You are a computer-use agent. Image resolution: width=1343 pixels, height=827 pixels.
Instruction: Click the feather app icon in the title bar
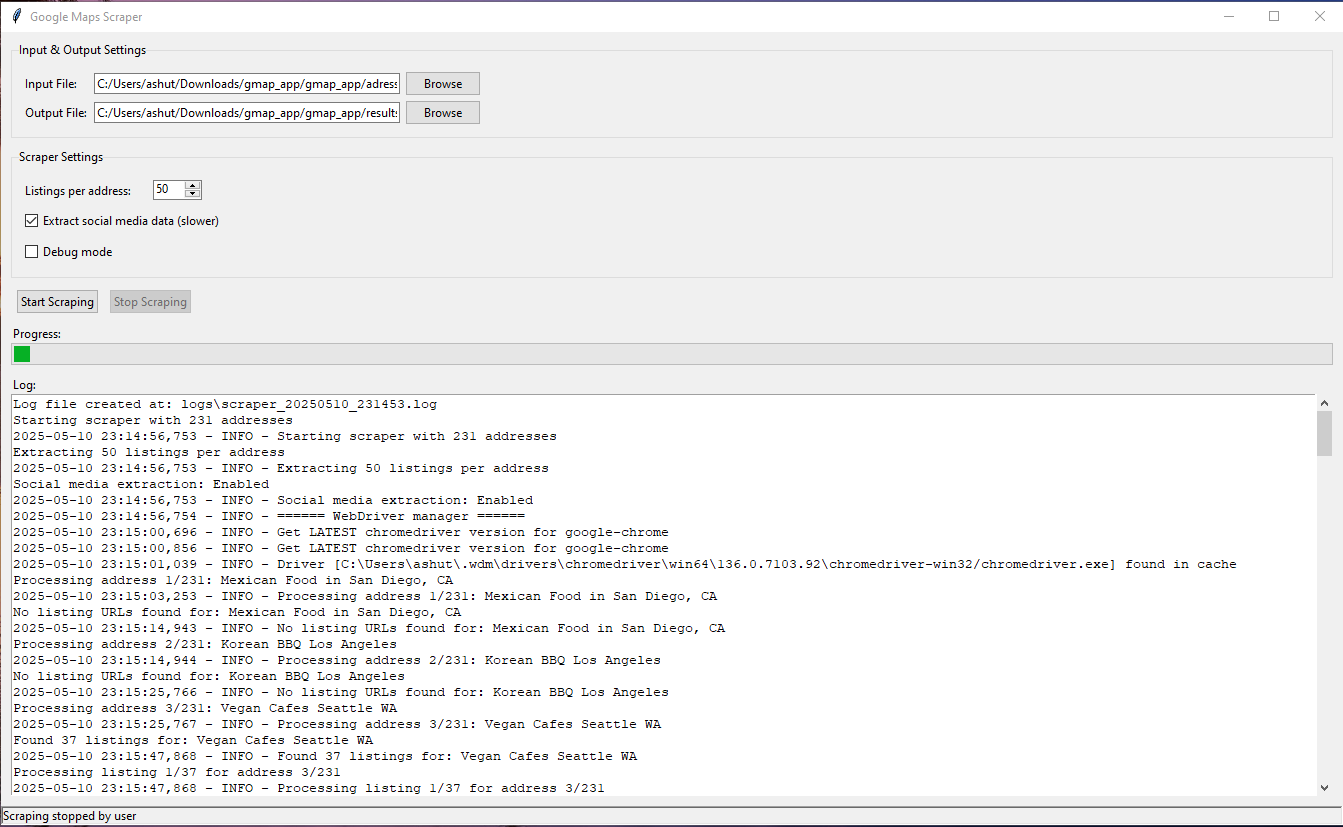coord(16,16)
